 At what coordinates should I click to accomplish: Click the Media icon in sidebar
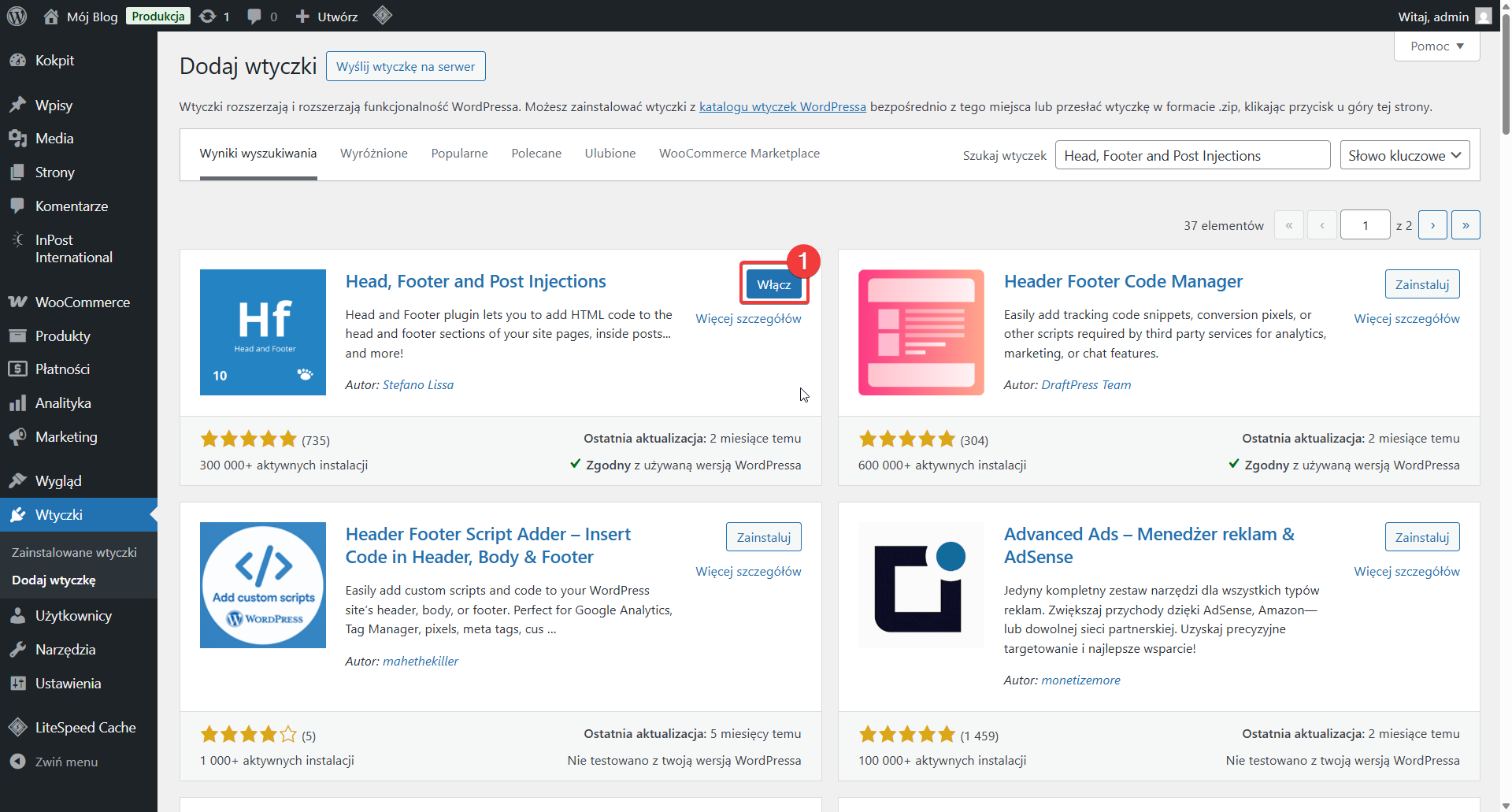(17, 139)
